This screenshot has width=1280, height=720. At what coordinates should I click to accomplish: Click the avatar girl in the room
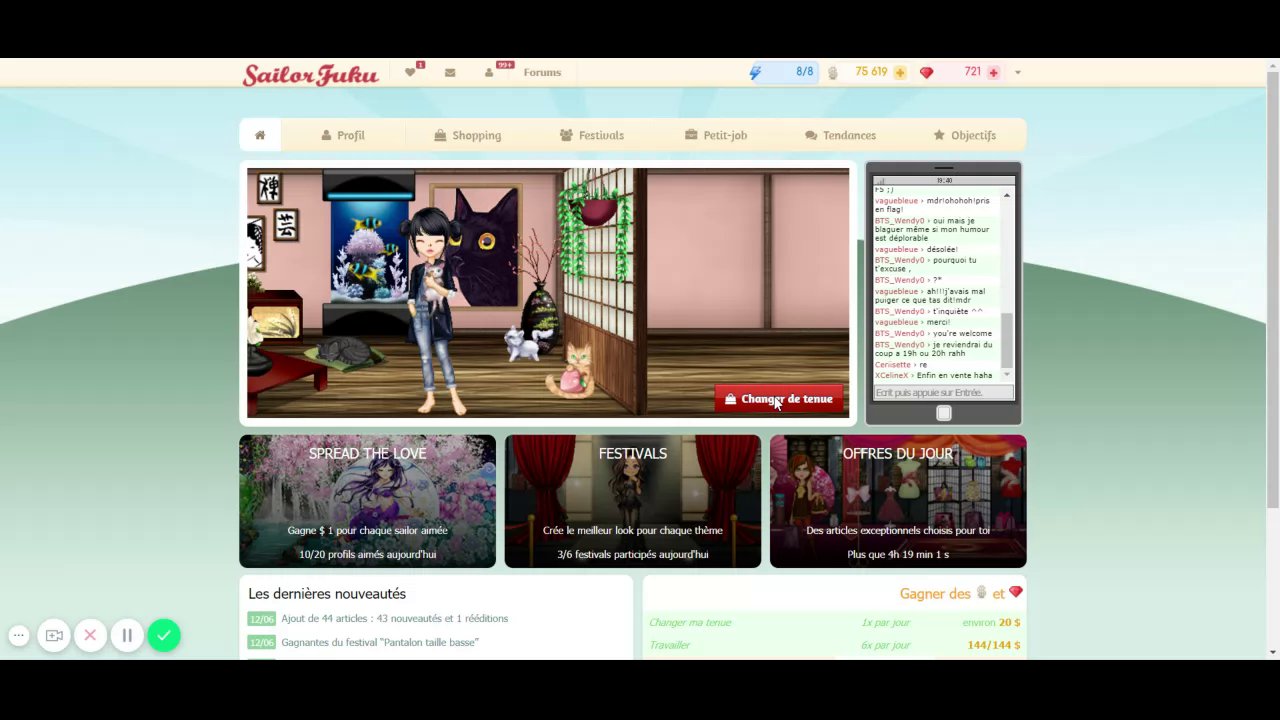point(434,310)
